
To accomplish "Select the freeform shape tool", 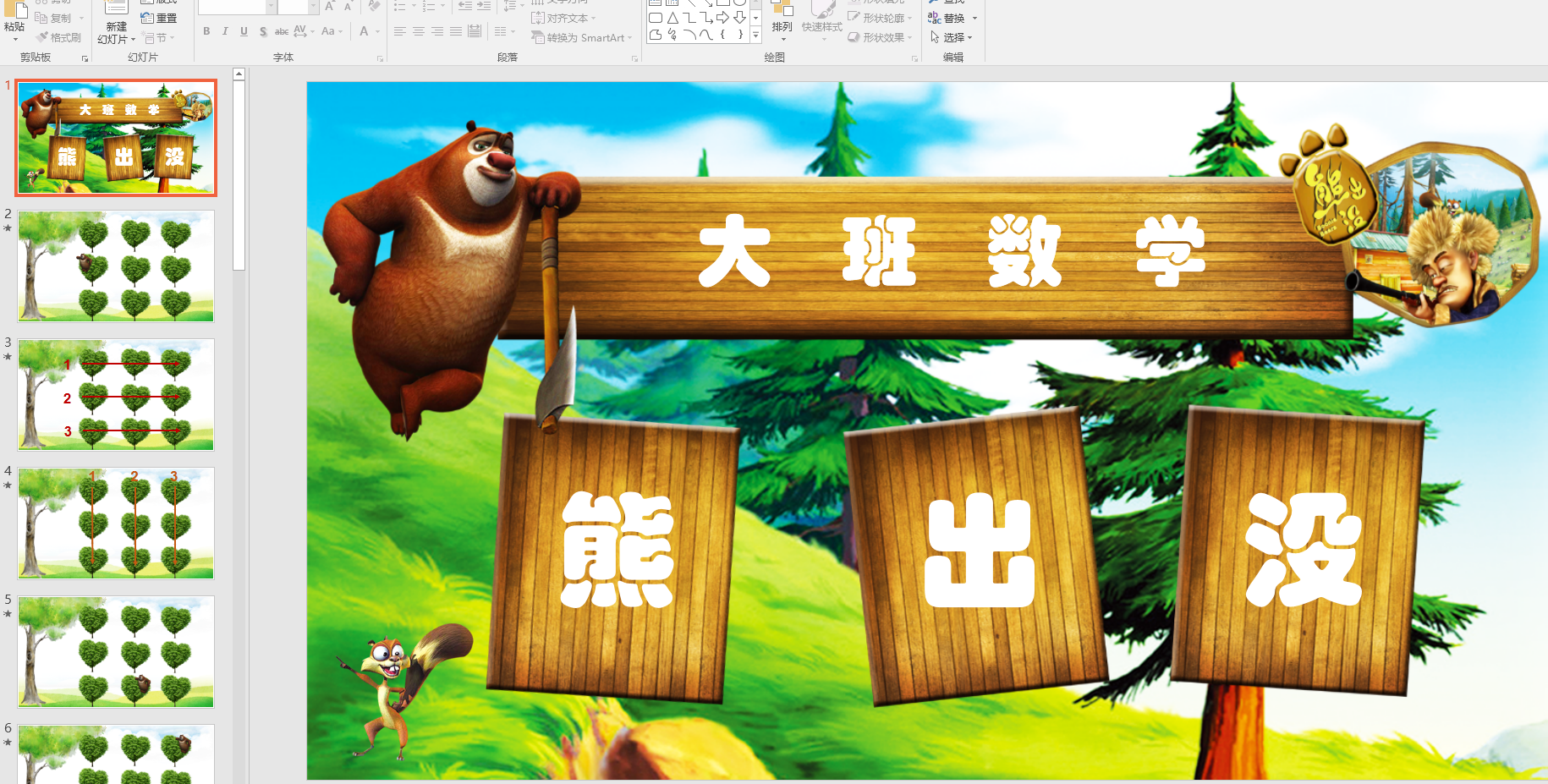I will [656, 35].
